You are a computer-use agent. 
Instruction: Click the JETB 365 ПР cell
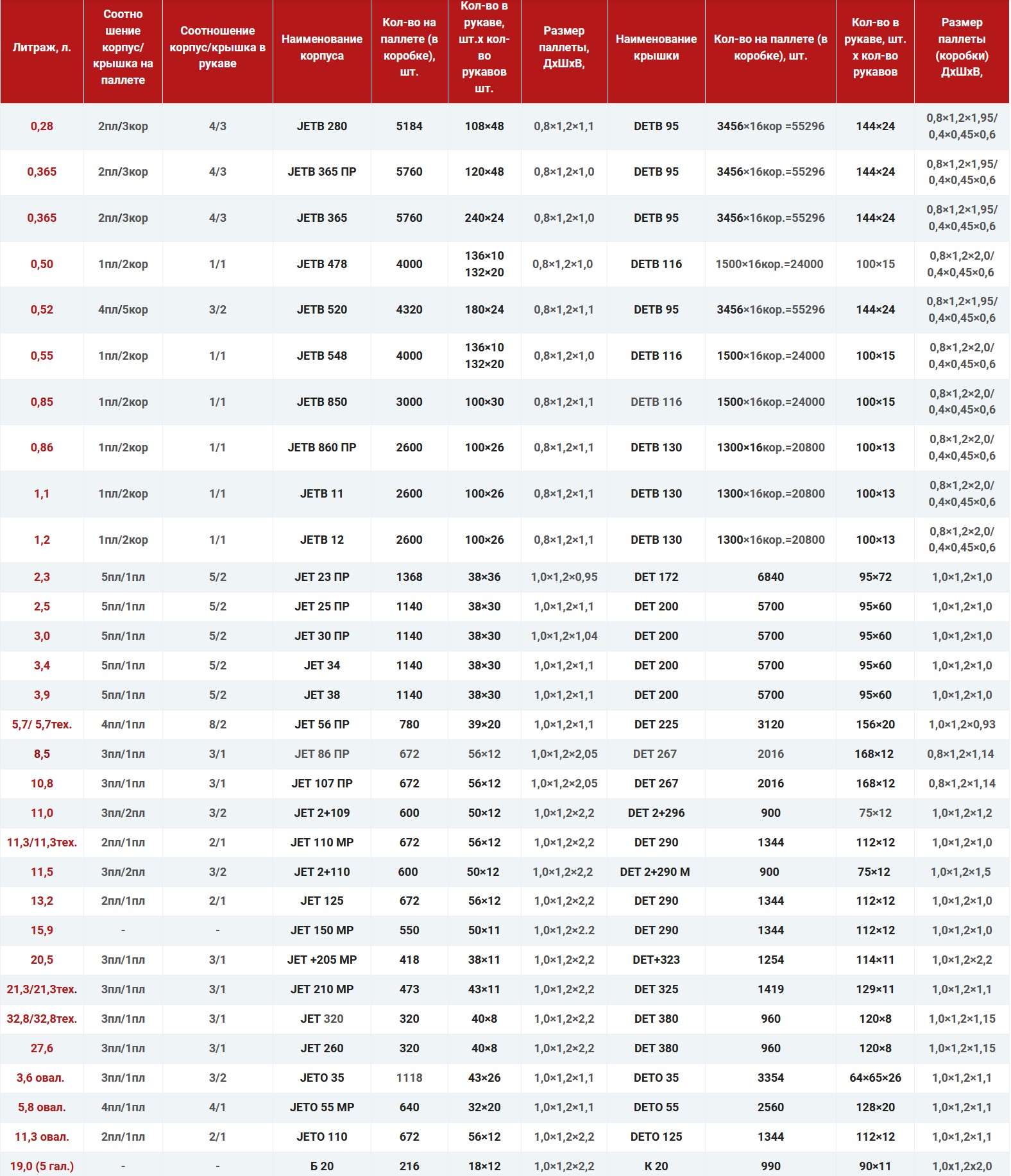coord(321,172)
